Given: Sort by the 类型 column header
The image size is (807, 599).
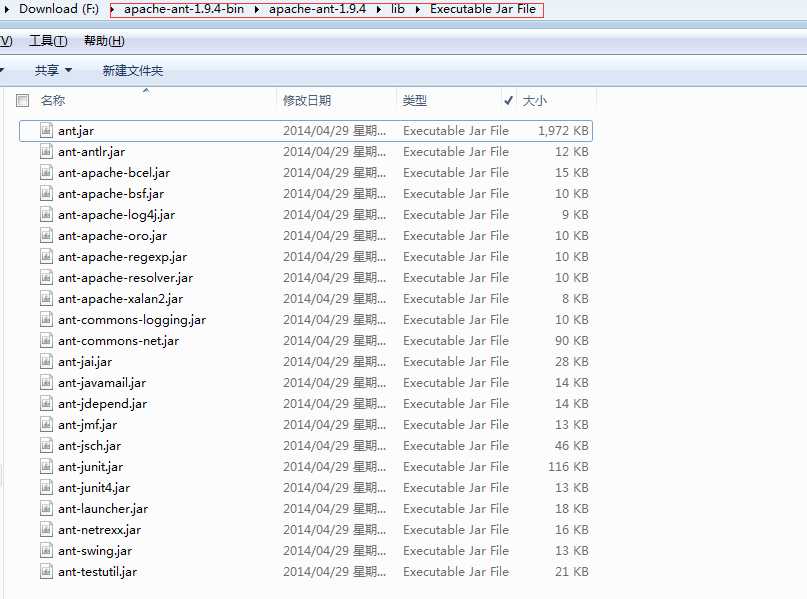Looking at the screenshot, I should coord(415,100).
